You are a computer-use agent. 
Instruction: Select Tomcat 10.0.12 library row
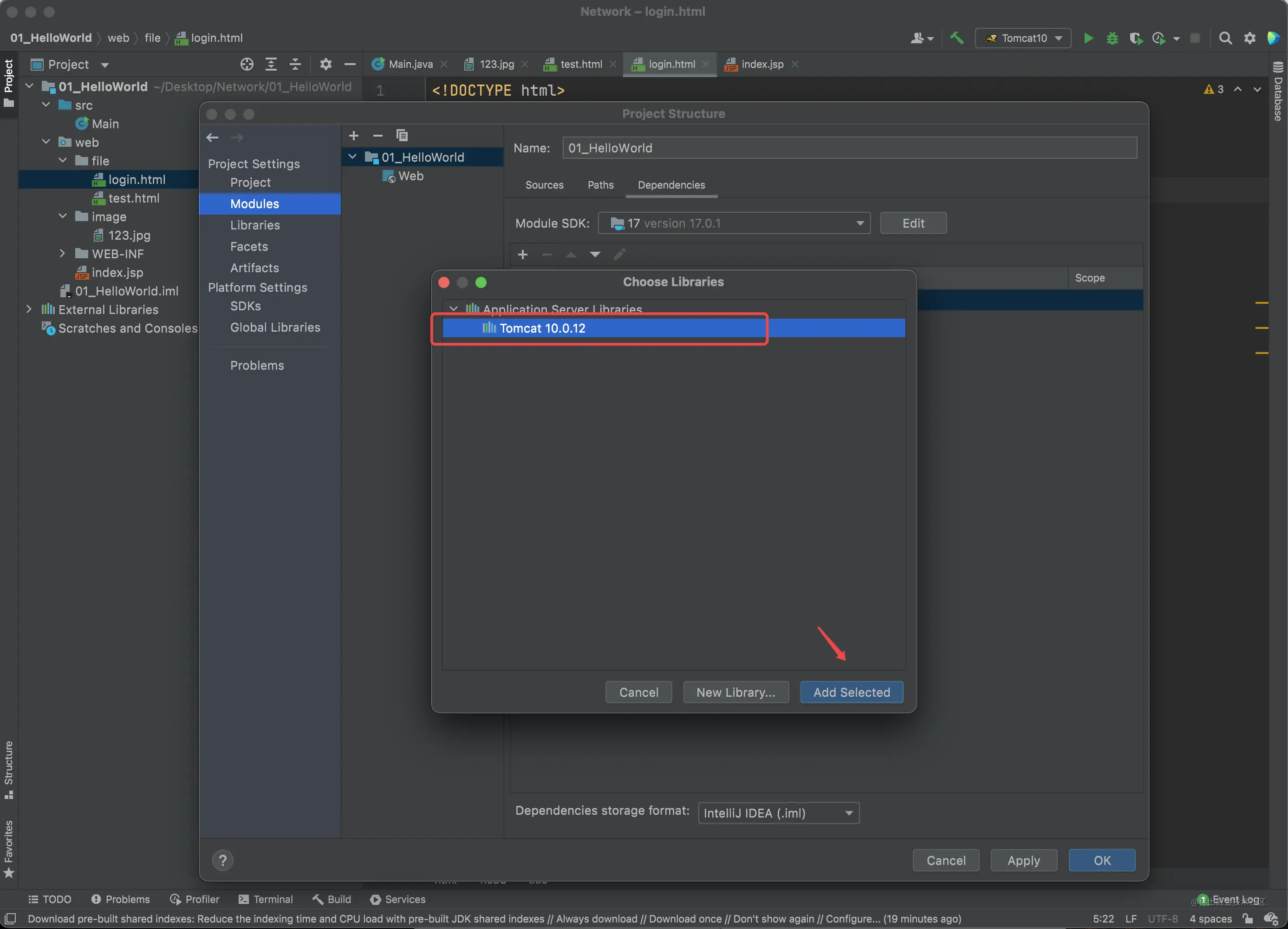[x=674, y=328]
